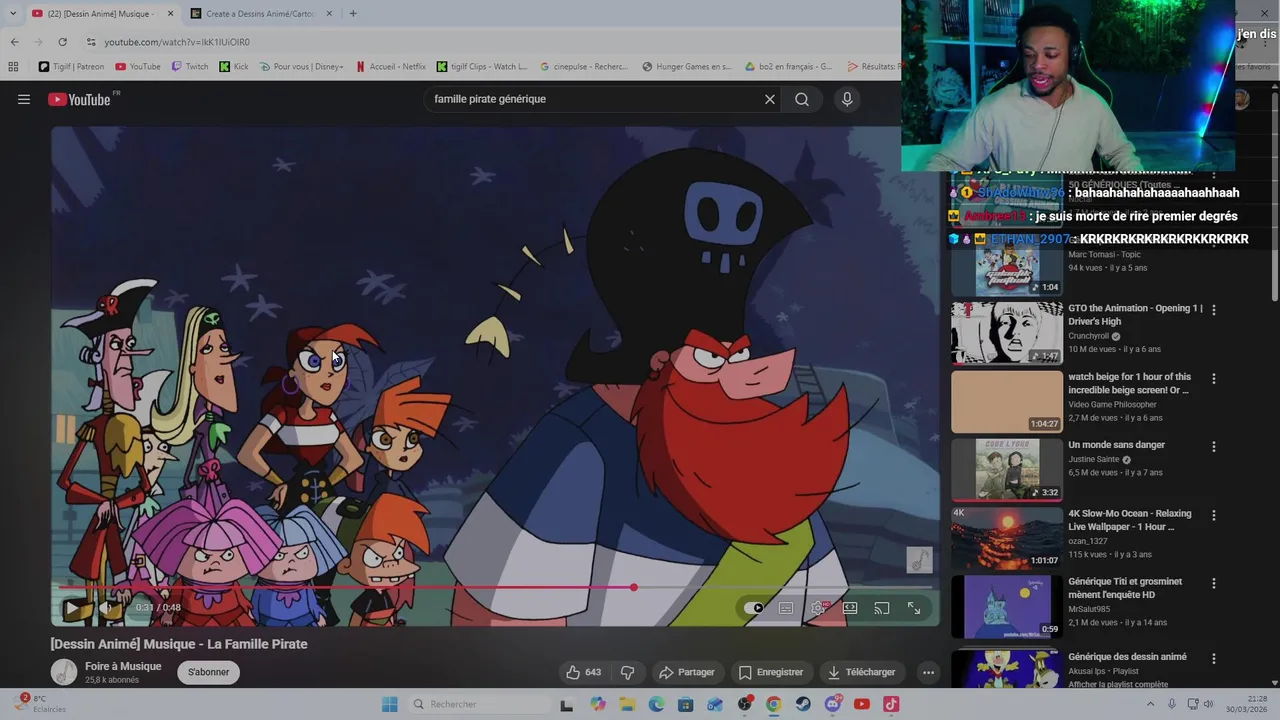
Task: Click the video title La Famille Pirate
Action: [x=179, y=644]
